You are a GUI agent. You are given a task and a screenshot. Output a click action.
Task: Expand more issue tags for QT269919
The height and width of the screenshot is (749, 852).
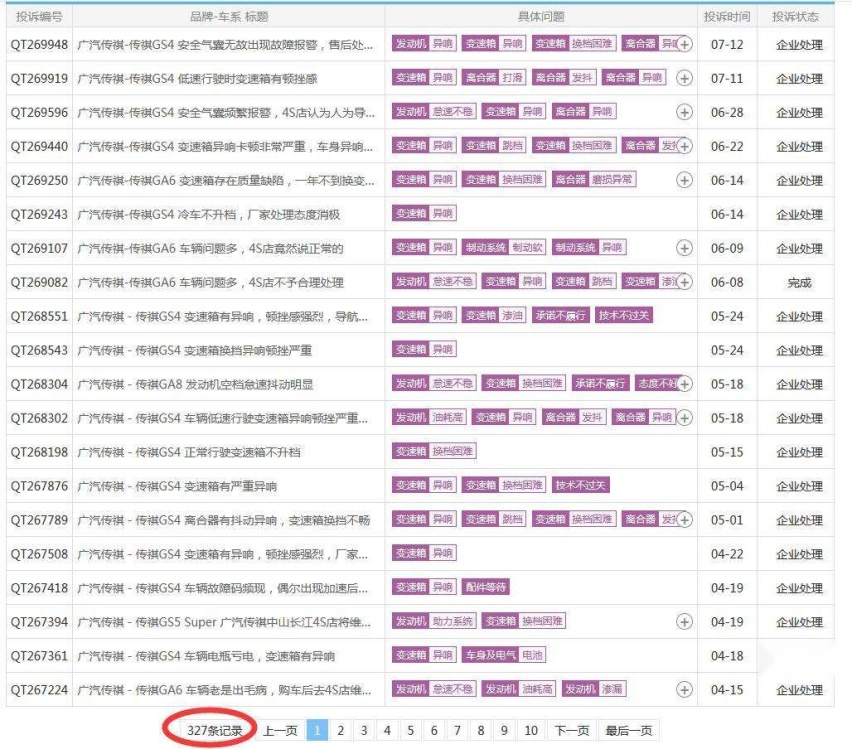pos(684,78)
